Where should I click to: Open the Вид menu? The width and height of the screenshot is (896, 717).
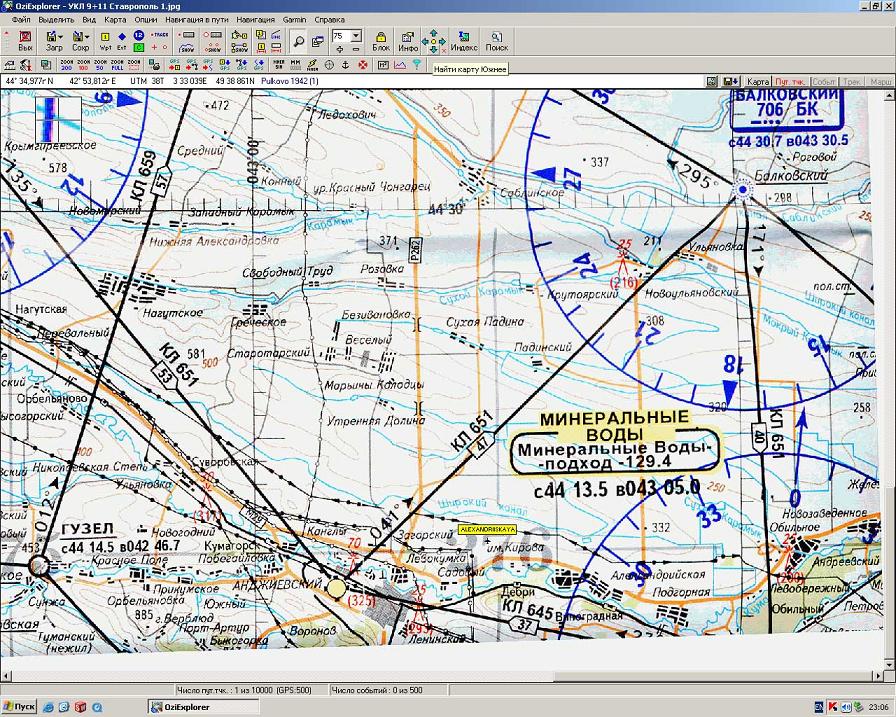pyautogui.click(x=89, y=19)
